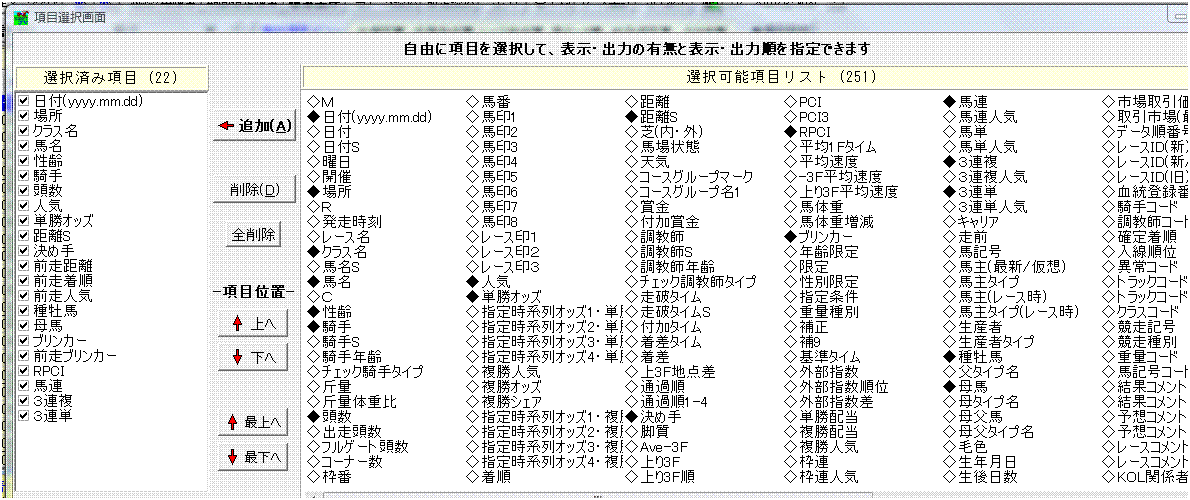Image resolution: width=1190 pixels, height=500 pixels.
Task: Select 馬連人気 item
Action: click(x=980, y=117)
